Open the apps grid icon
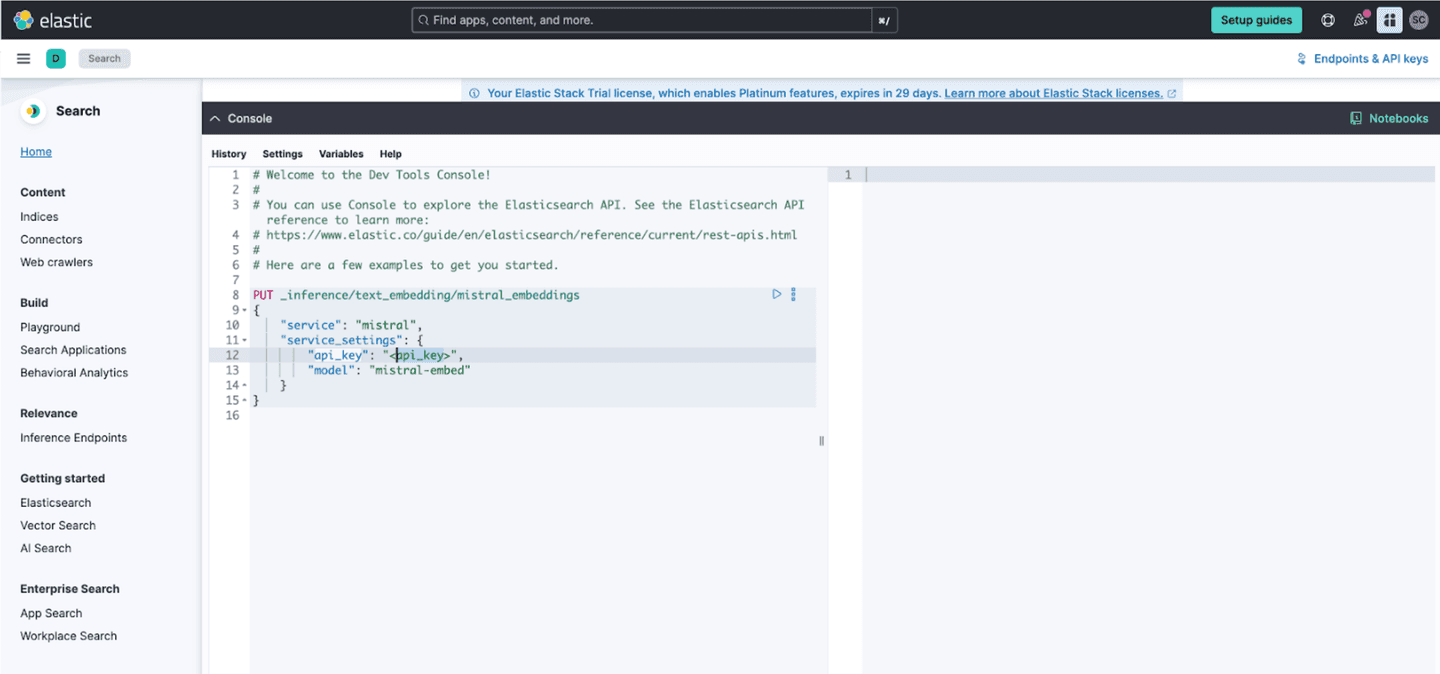Viewport: 1440px width, 674px height. click(x=1389, y=19)
